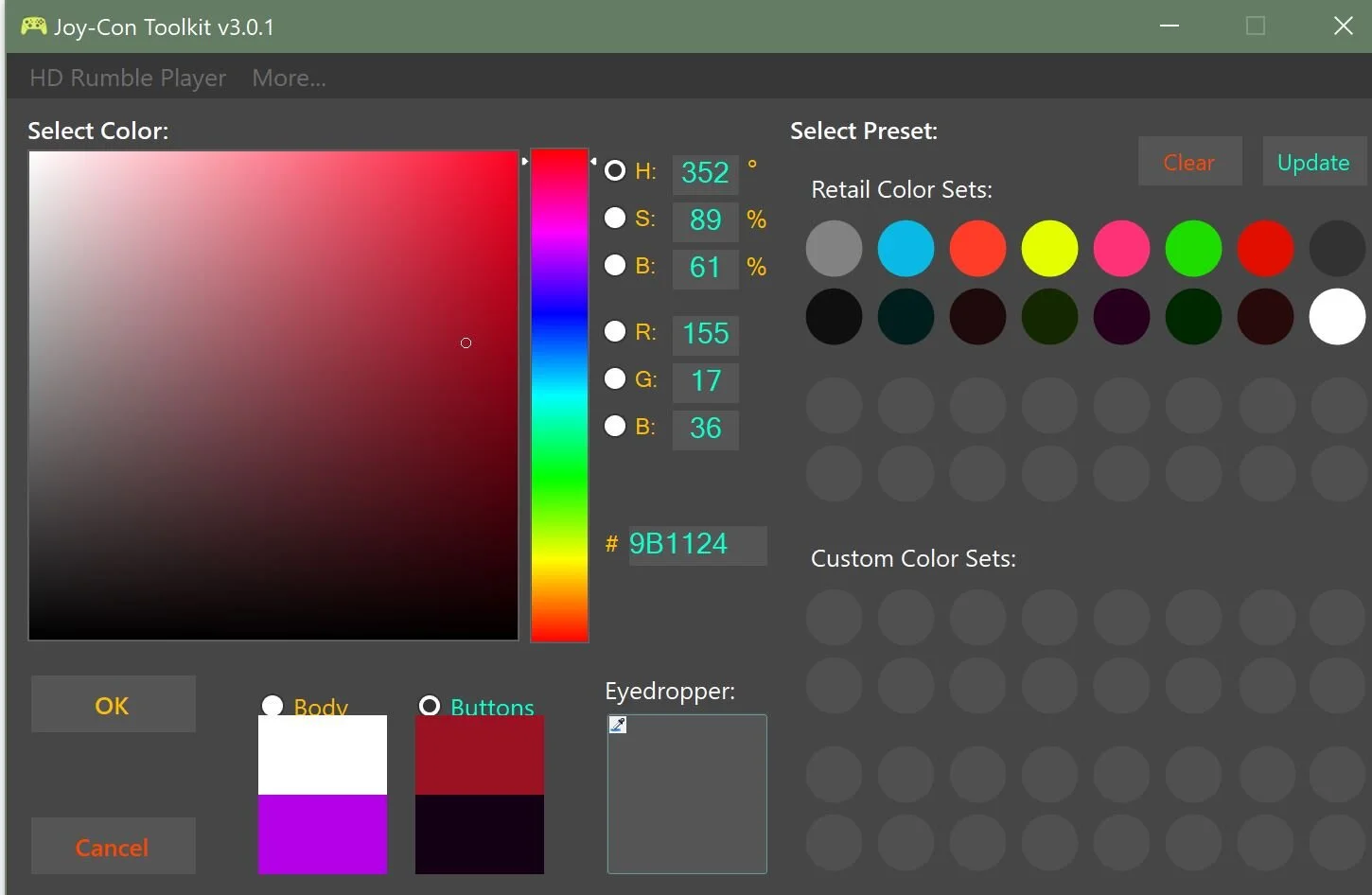Click the rainbow hue slider bar
1372x895 pixels.
tap(559, 395)
